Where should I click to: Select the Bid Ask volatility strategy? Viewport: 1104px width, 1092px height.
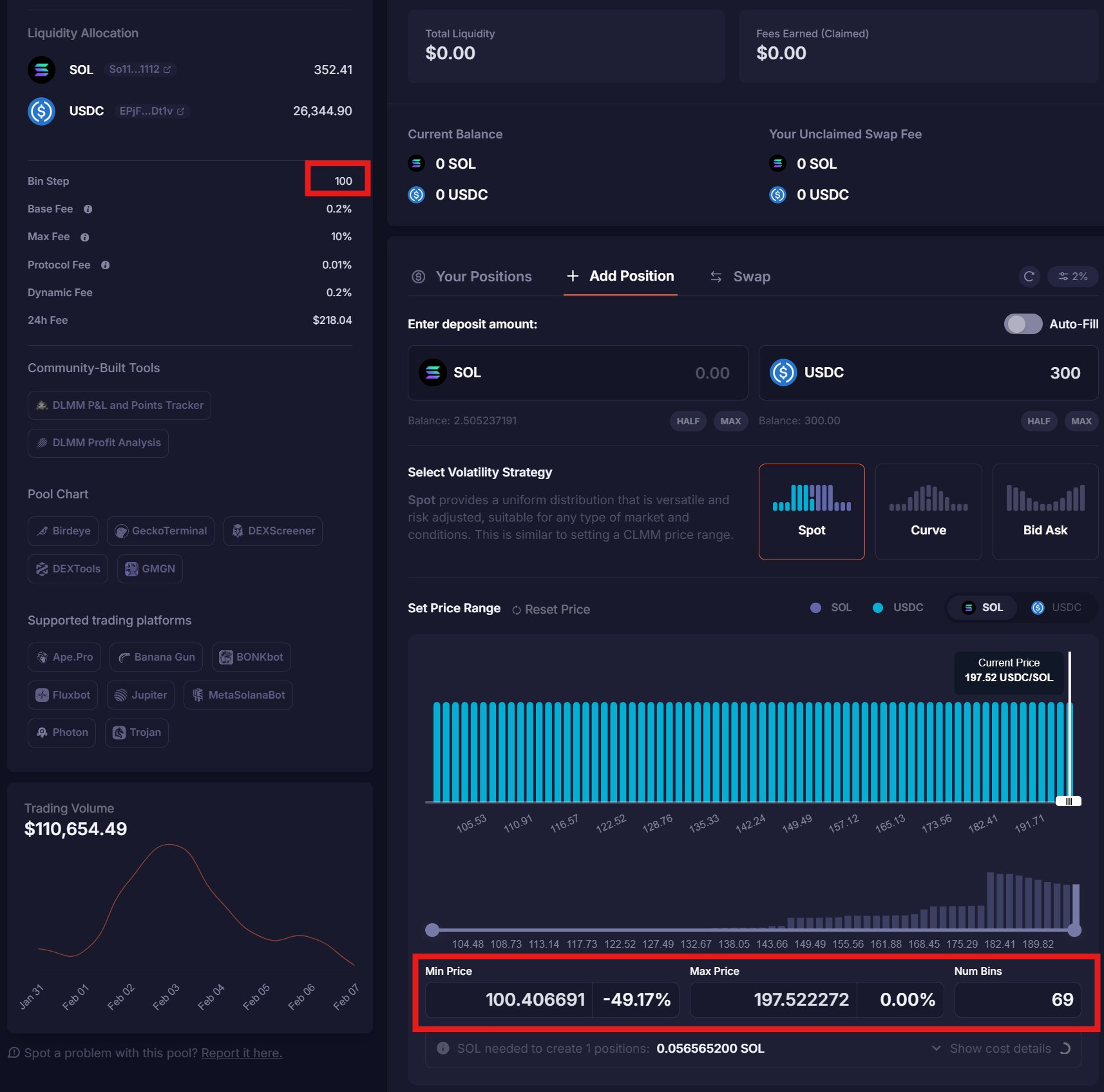(x=1045, y=512)
